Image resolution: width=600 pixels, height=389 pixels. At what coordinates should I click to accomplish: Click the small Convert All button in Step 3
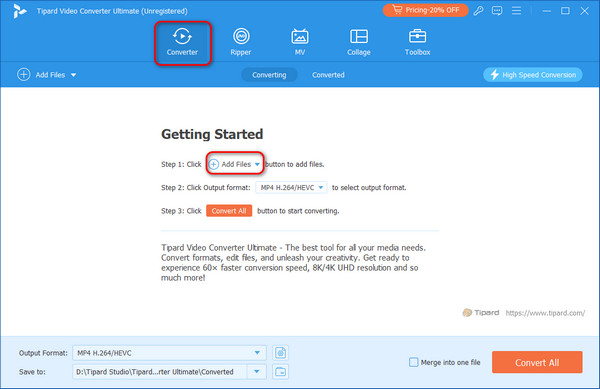click(x=229, y=211)
